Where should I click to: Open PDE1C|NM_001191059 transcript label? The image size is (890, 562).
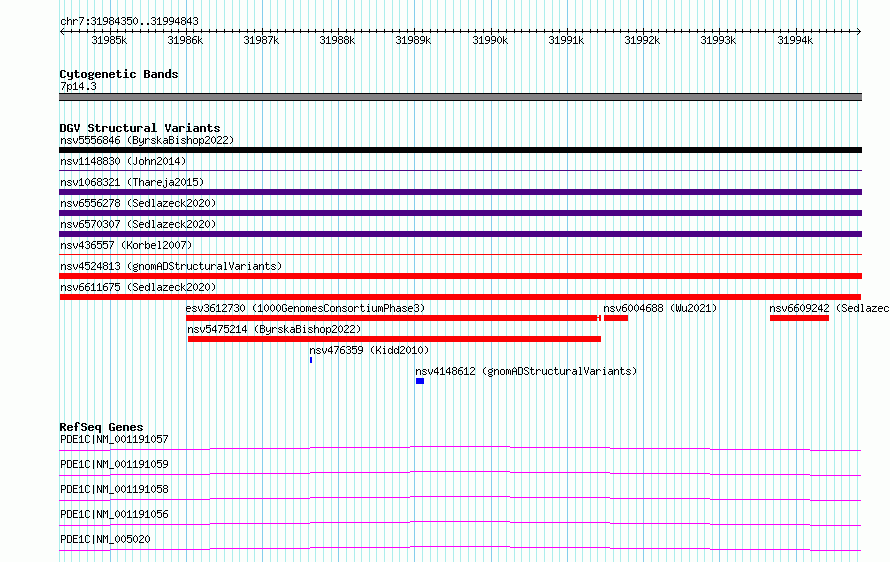click(x=114, y=464)
